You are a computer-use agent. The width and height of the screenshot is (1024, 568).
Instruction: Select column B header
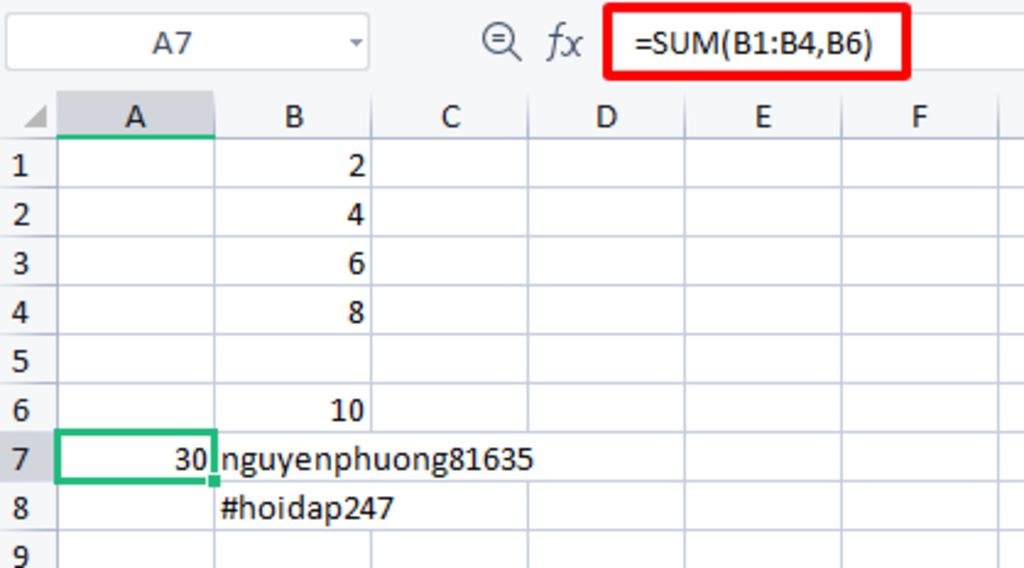pyautogui.click(x=293, y=117)
